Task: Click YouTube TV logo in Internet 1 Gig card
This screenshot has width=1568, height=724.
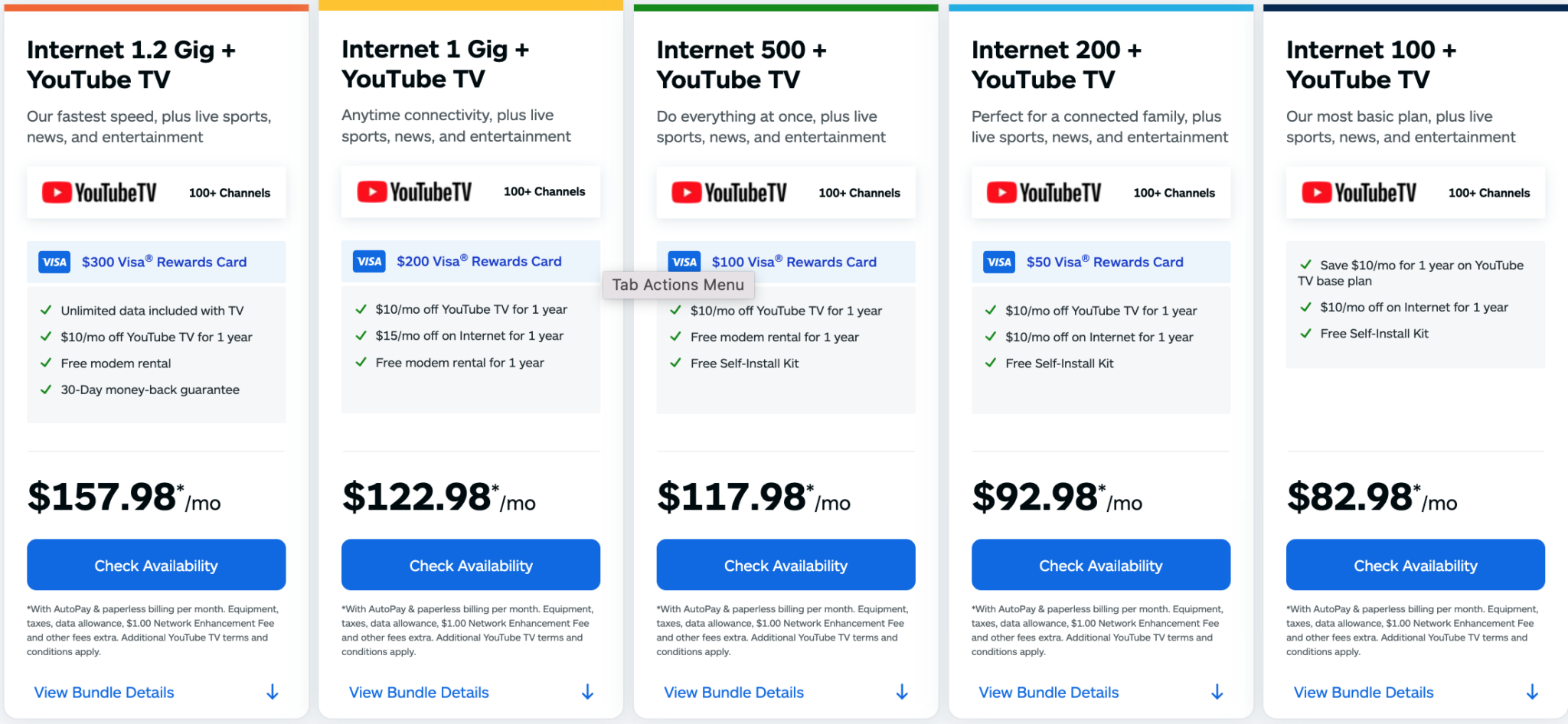Action: pyautogui.click(x=414, y=191)
